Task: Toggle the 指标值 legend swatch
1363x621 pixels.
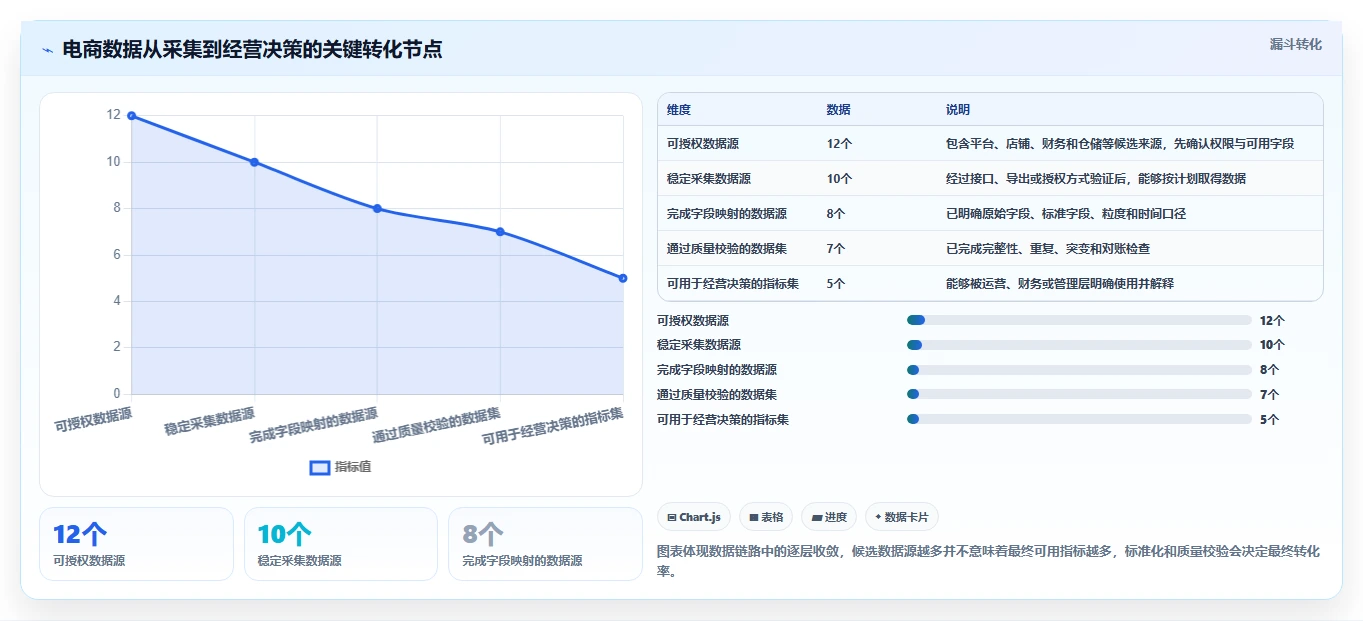Action: (x=320, y=467)
